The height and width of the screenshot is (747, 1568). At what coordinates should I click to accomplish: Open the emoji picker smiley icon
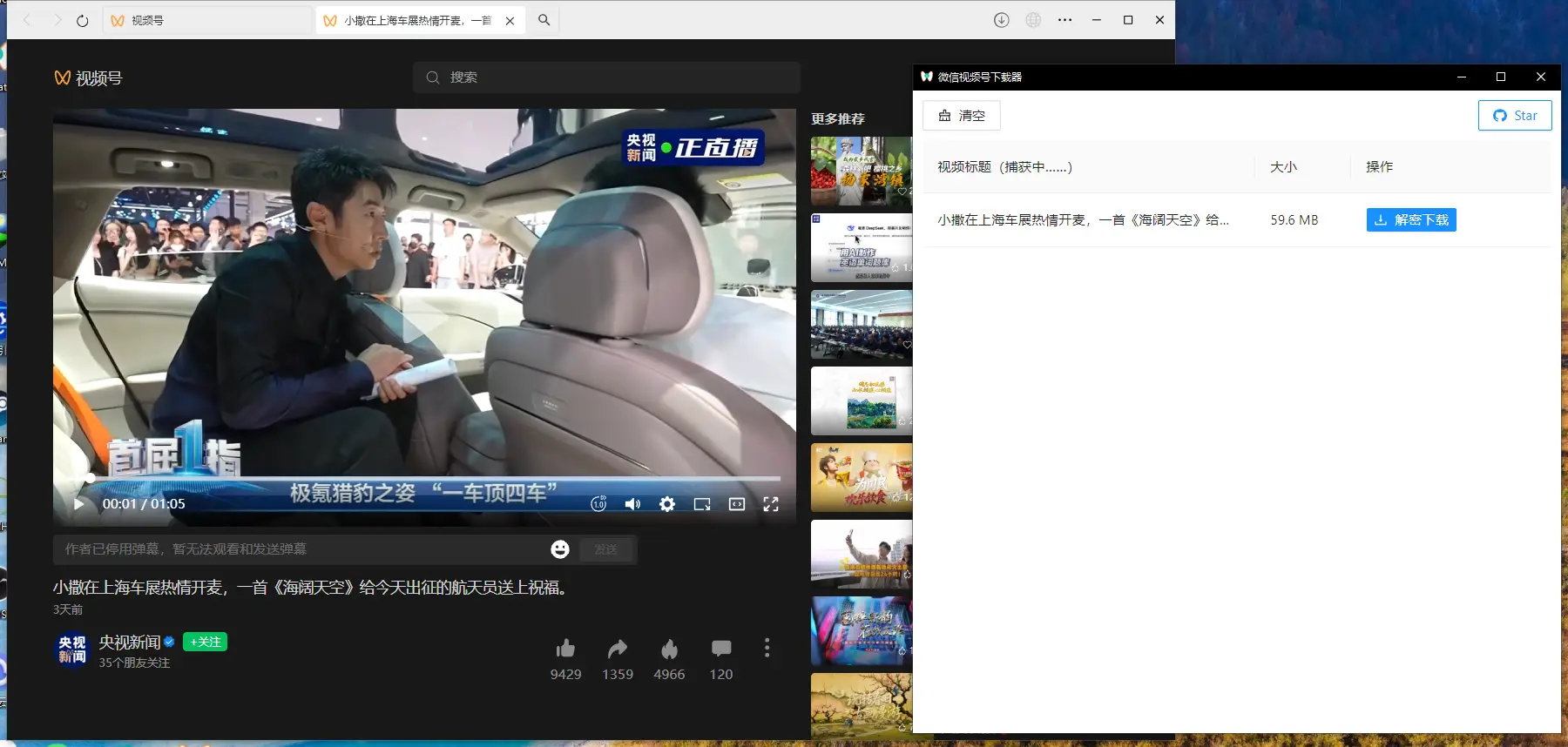tap(560, 549)
